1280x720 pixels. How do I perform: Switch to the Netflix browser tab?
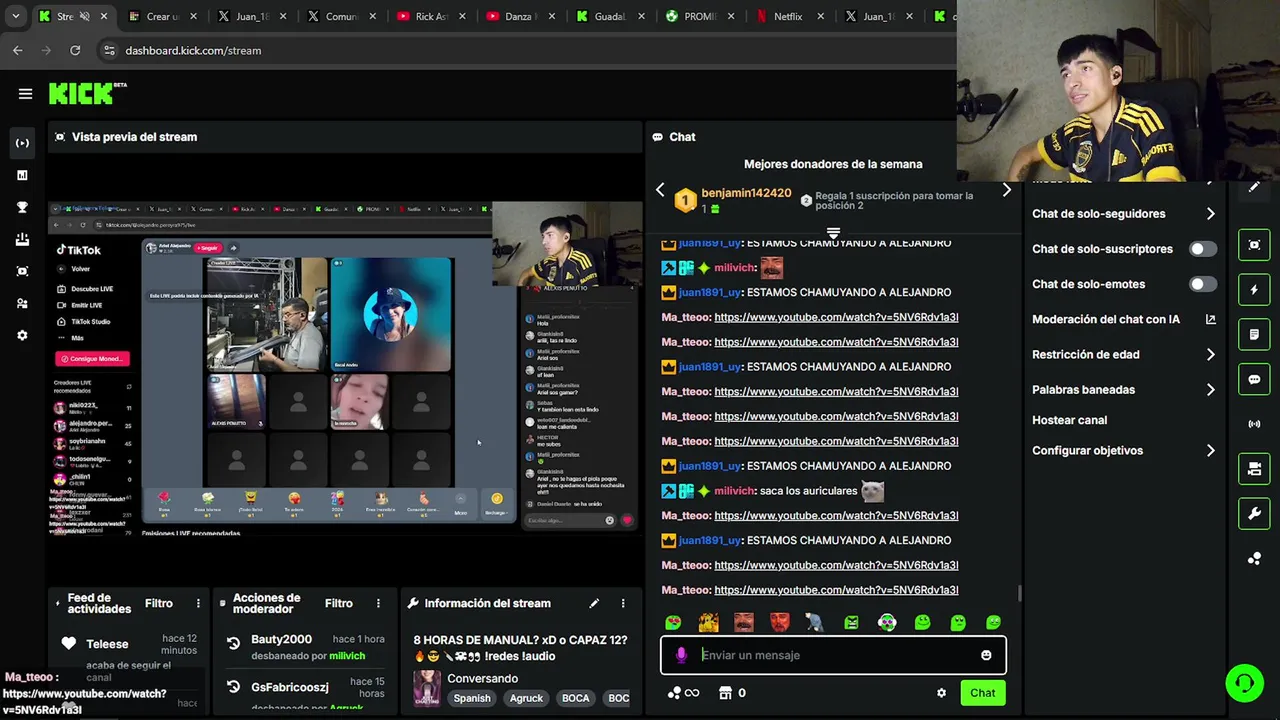click(x=788, y=16)
